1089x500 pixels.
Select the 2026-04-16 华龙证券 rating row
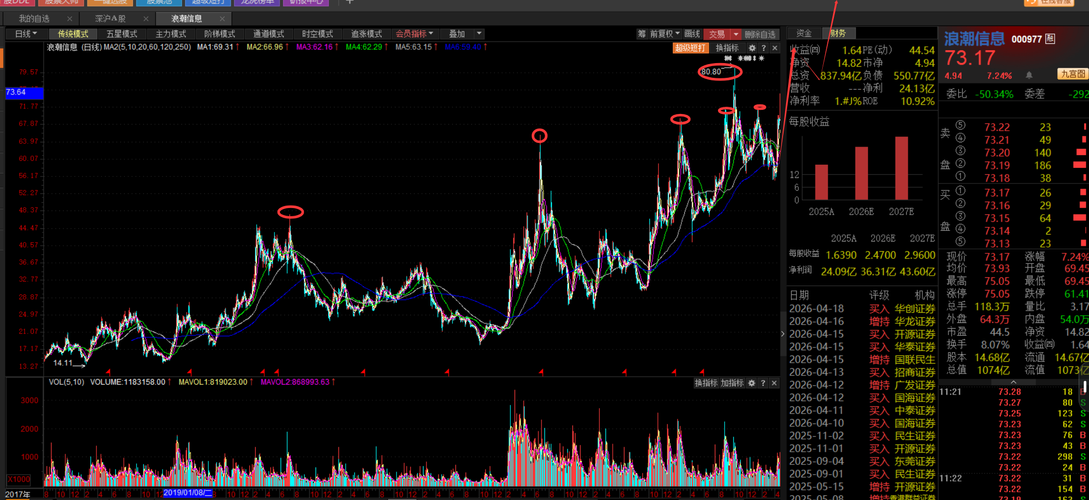861,321
